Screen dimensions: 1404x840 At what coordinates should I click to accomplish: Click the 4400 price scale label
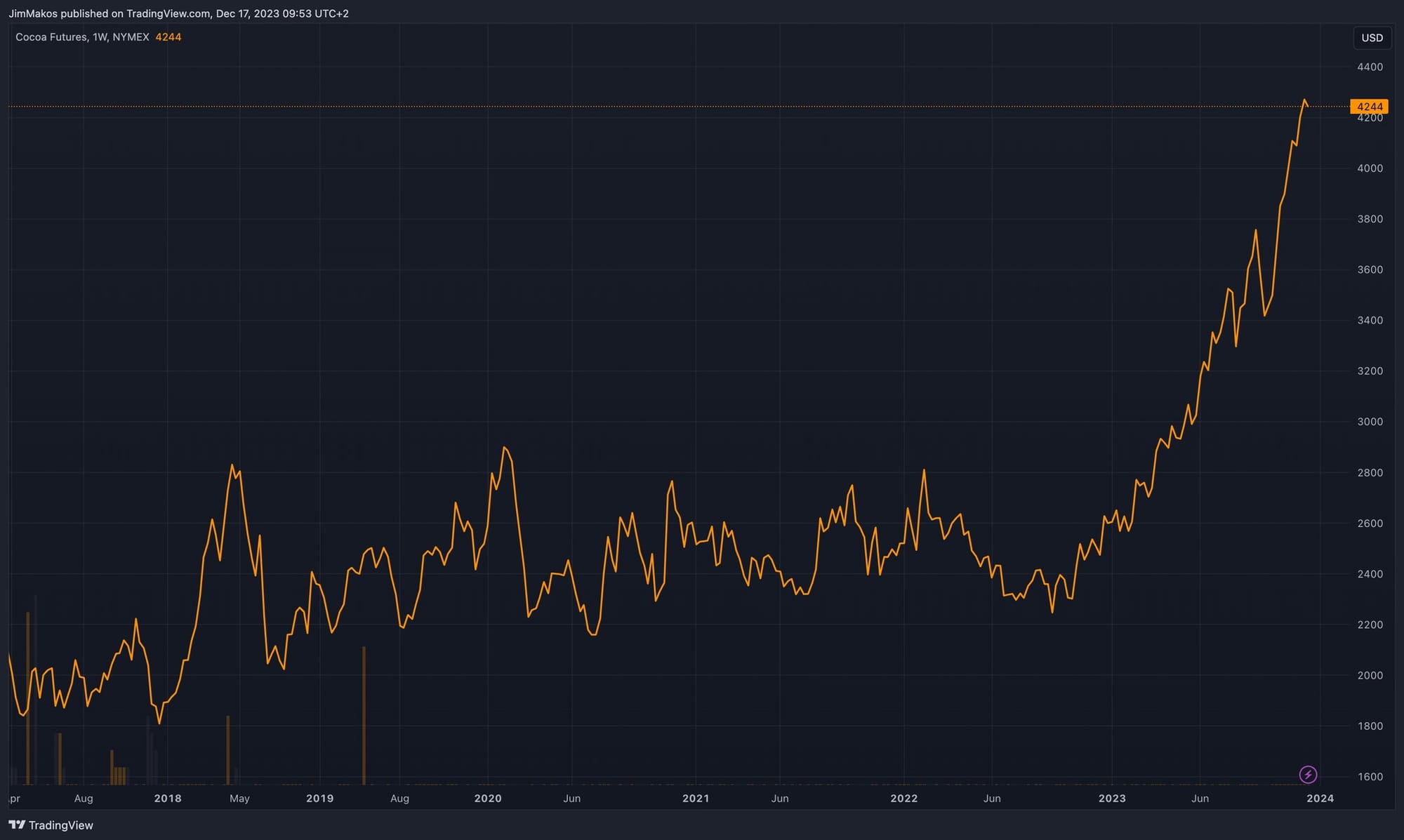pos(1370,67)
